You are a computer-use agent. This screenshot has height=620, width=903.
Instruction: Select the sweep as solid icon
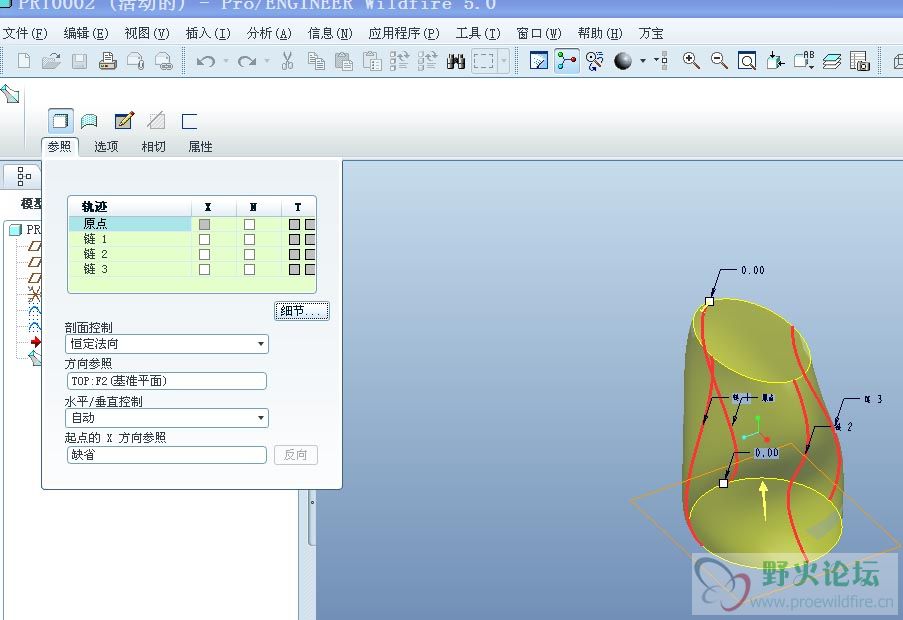point(60,121)
